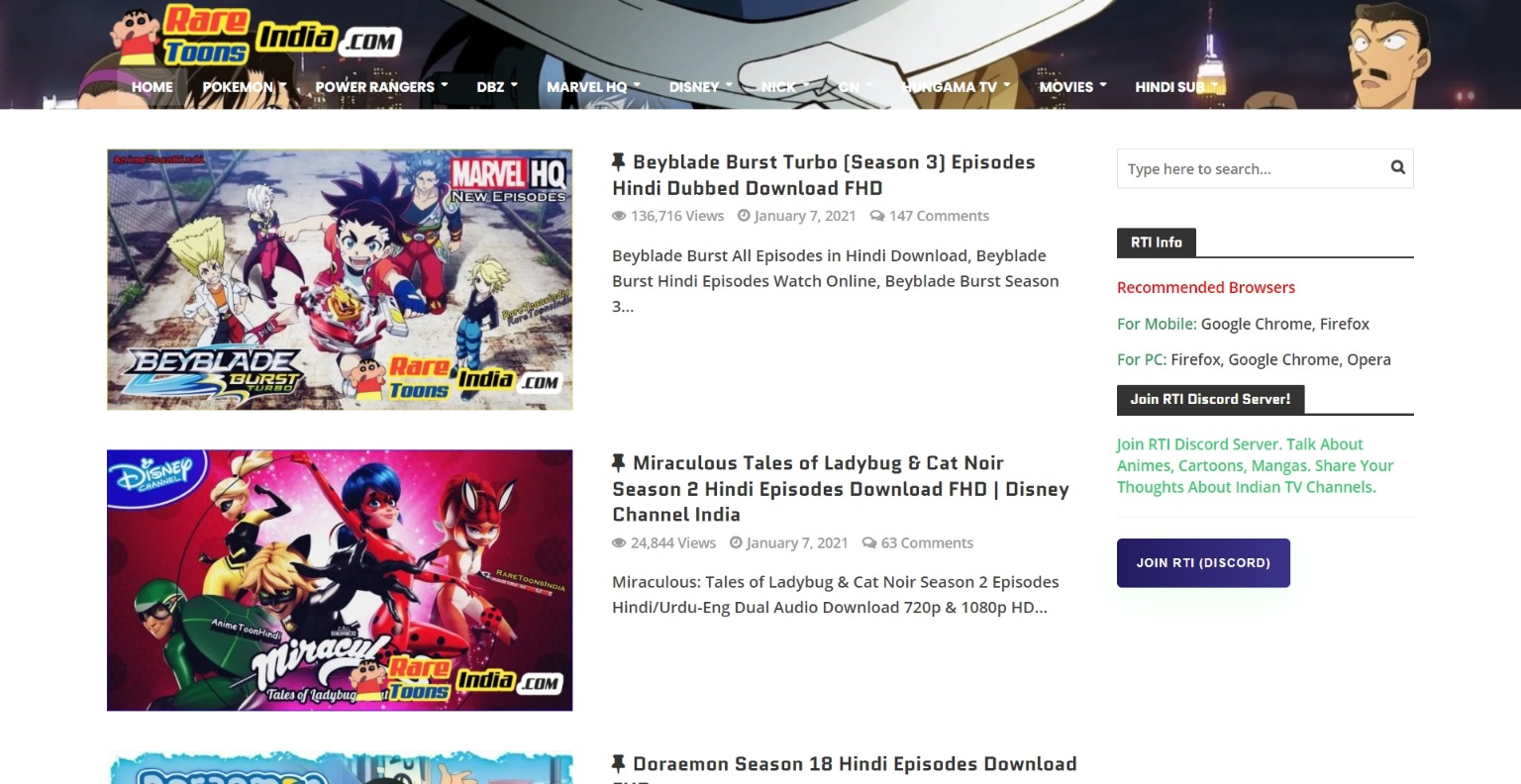This screenshot has width=1521, height=784.
Task: Click the 136,716 Views count
Action: pos(677,216)
